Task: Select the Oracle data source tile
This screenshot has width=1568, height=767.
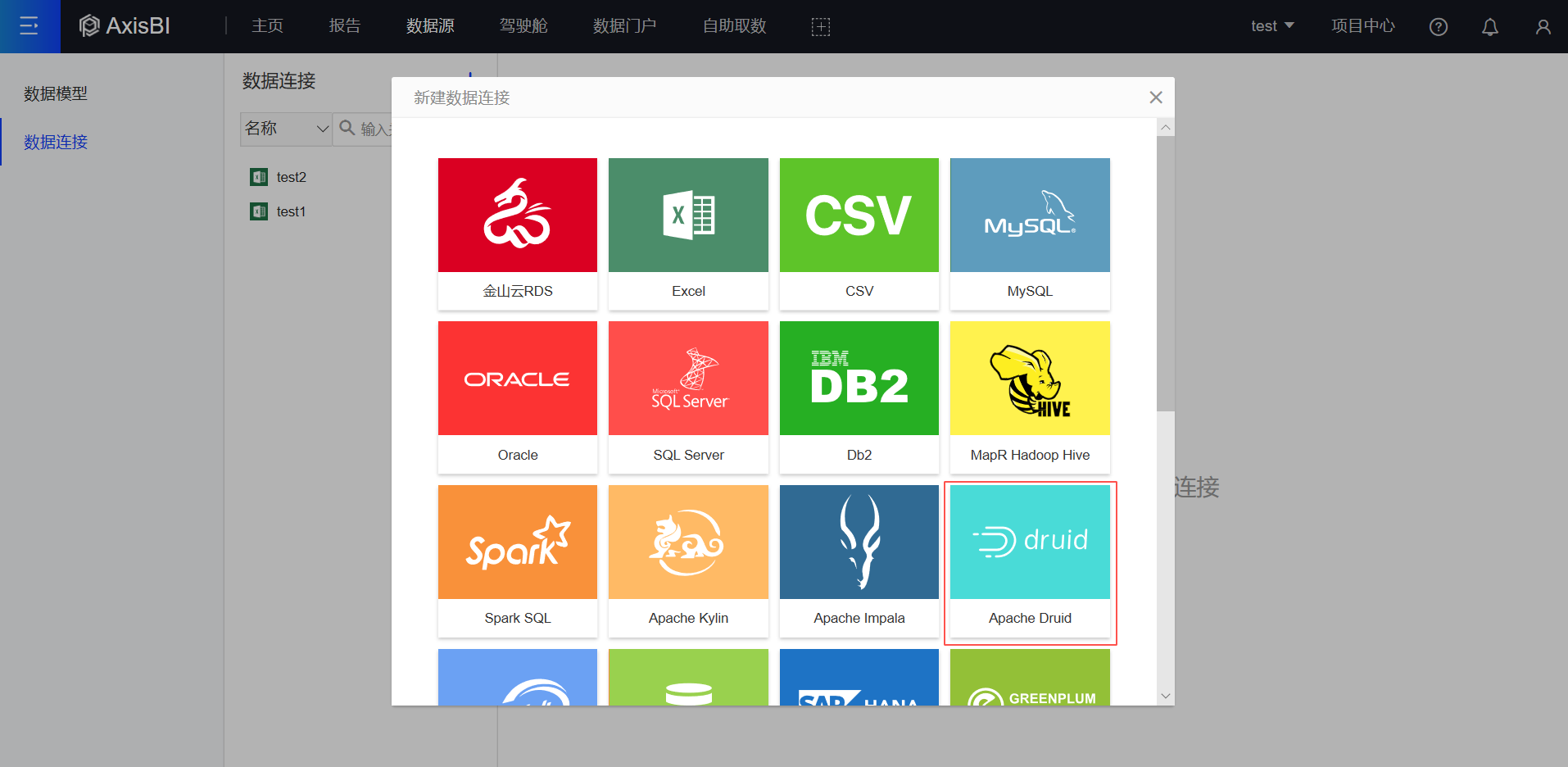Action: [518, 397]
